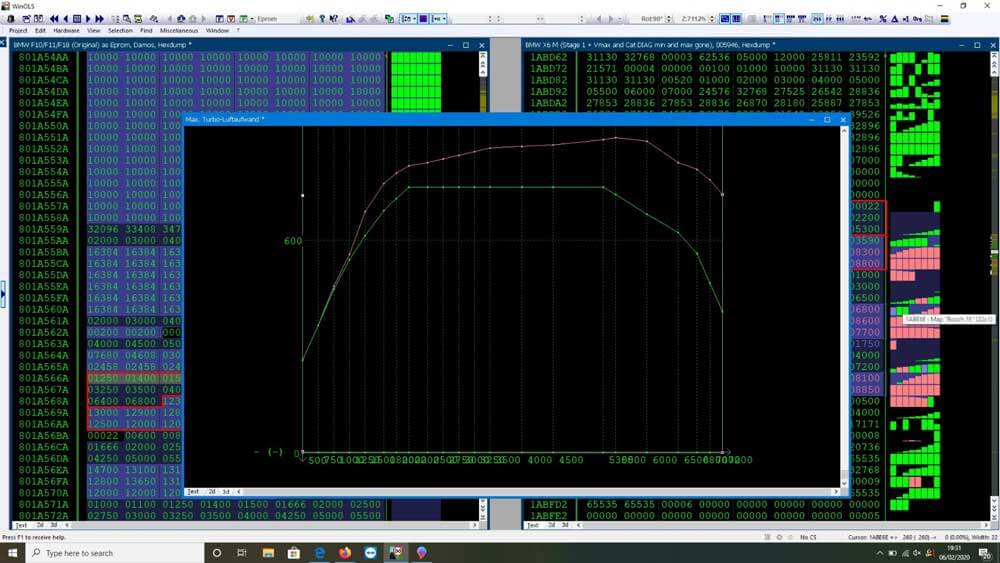The width and height of the screenshot is (1000, 563).
Task: Click the first toolbar icon at far left
Action: point(10,19)
